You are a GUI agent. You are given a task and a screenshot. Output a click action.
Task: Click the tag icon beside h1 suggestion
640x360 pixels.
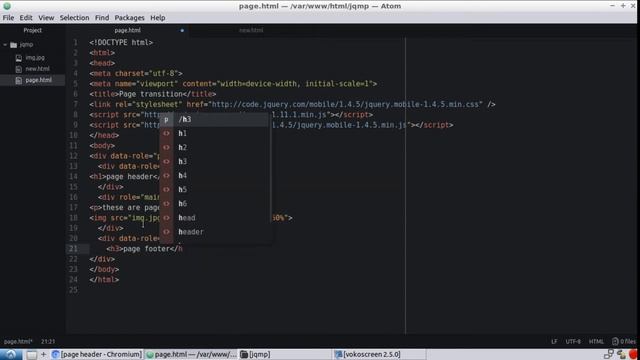point(166,133)
